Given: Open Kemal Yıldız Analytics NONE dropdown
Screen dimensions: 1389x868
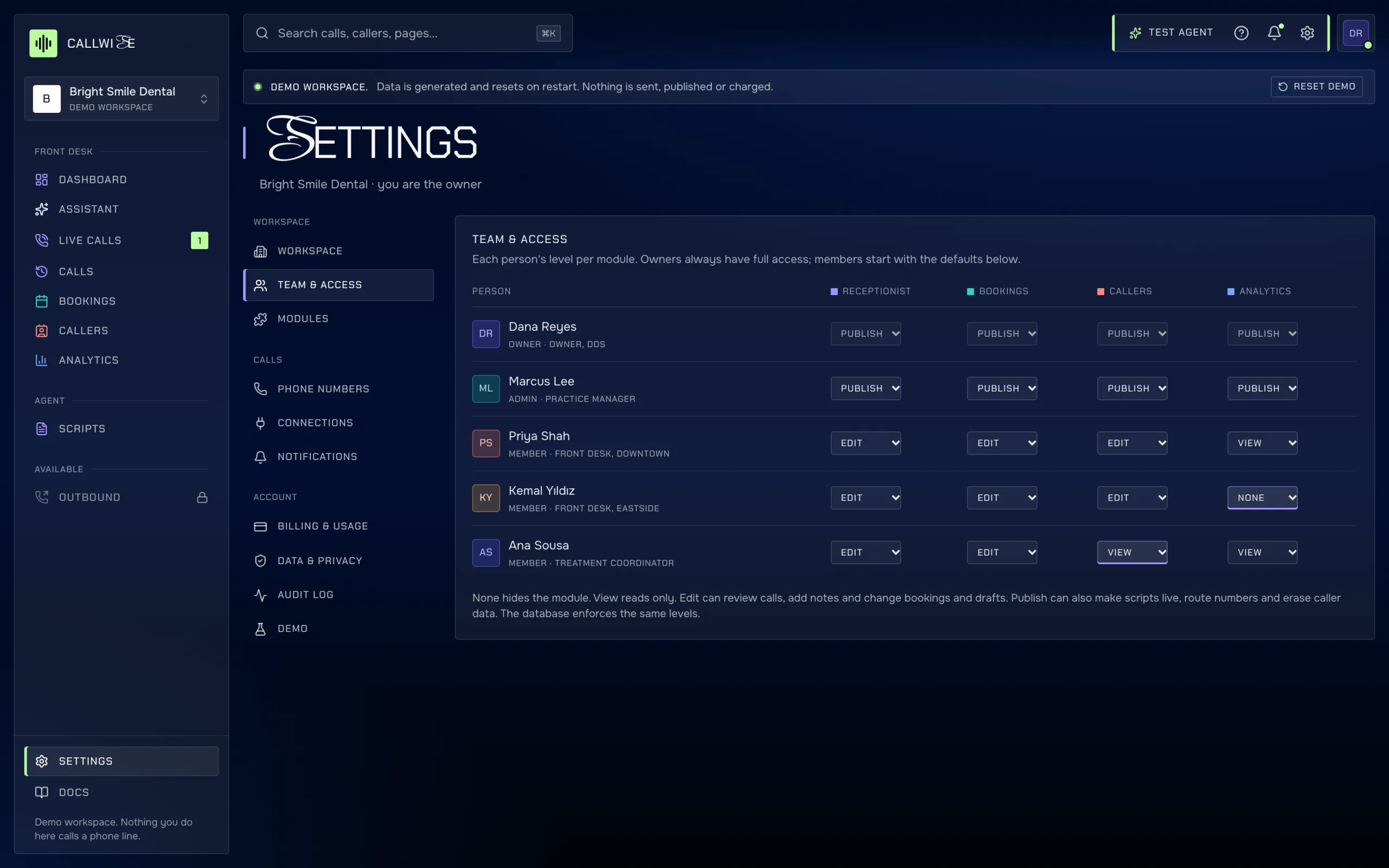Looking at the screenshot, I should tap(1262, 497).
